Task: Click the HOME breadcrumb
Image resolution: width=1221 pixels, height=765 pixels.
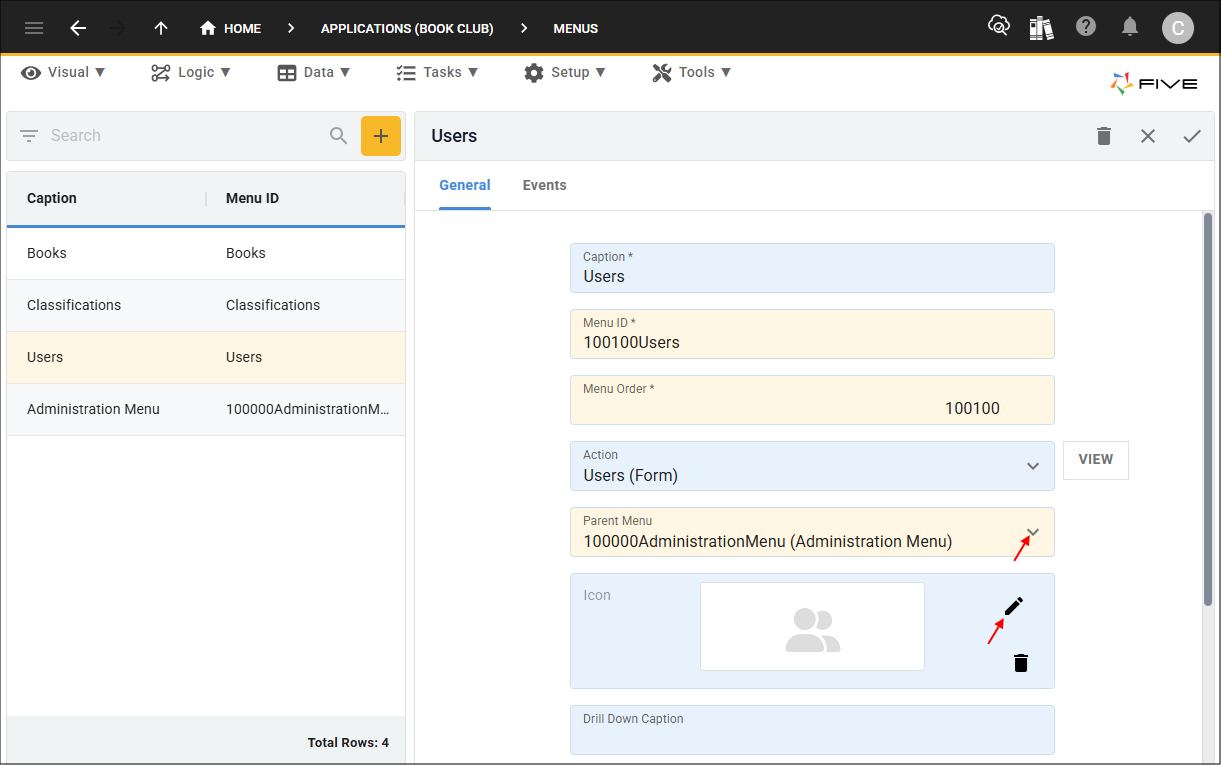Action: [x=231, y=28]
